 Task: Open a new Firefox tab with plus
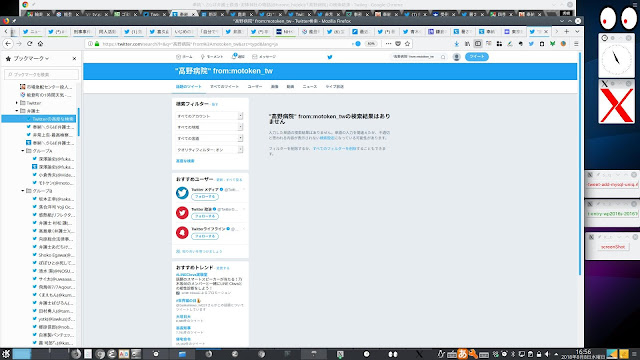pyautogui.click(x=567, y=31)
